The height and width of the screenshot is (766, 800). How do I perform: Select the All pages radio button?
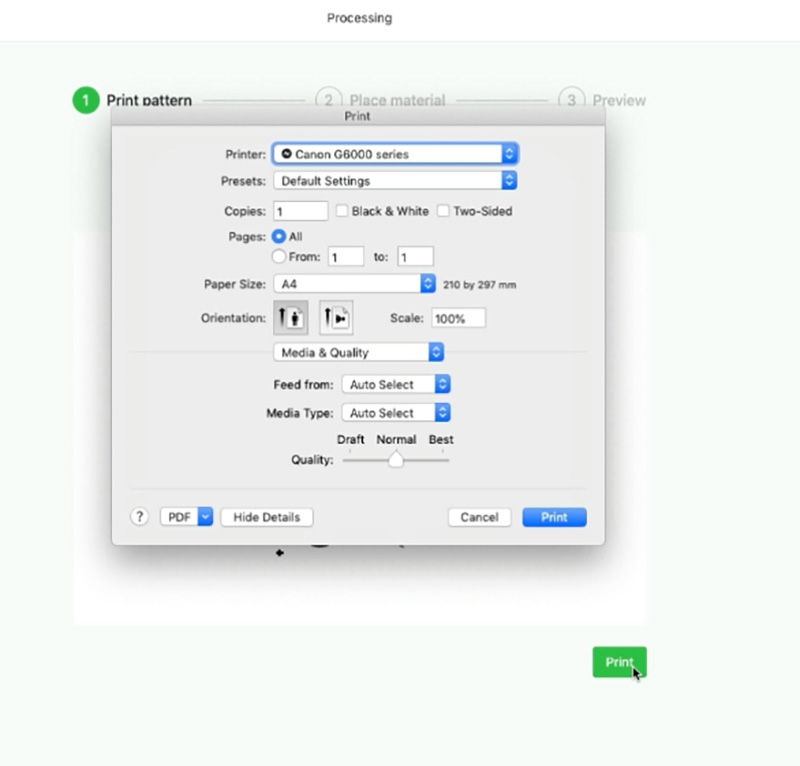[279, 237]
